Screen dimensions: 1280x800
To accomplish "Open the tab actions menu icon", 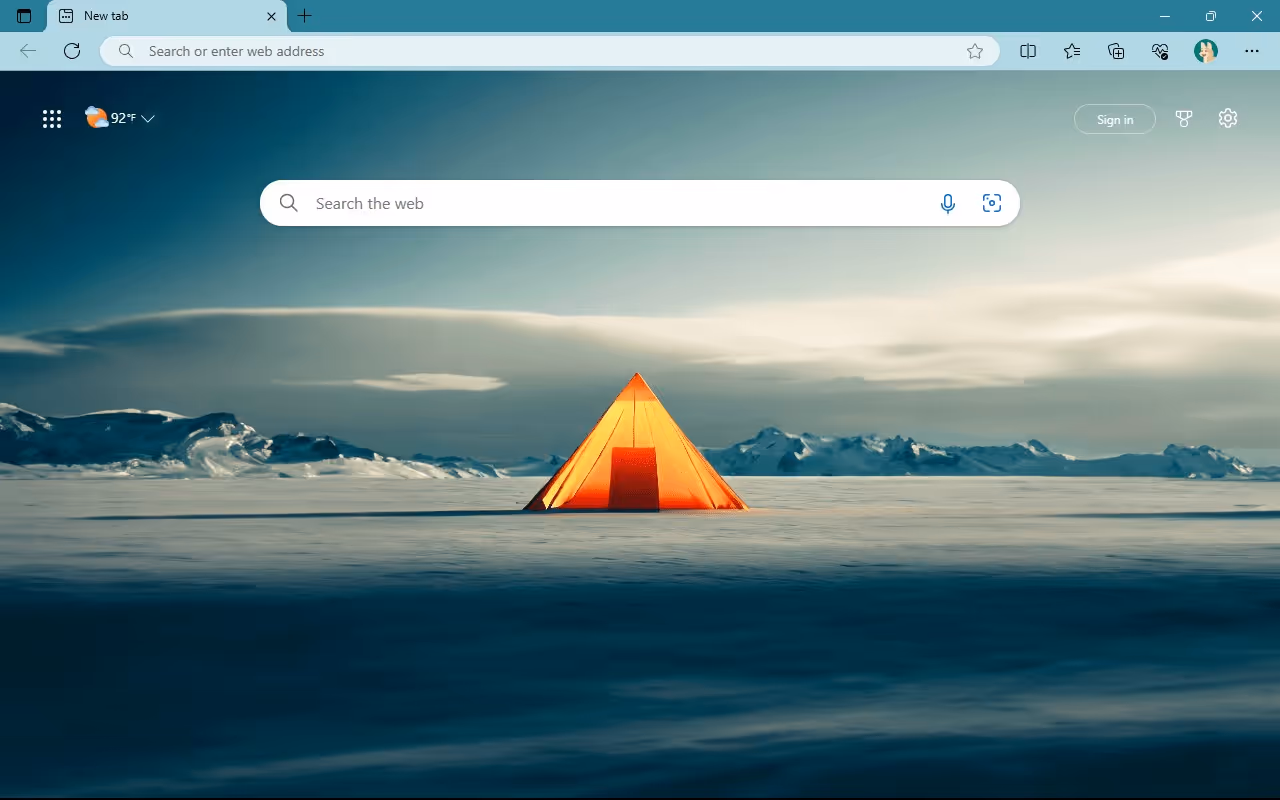I will click(x=24, y=16).
